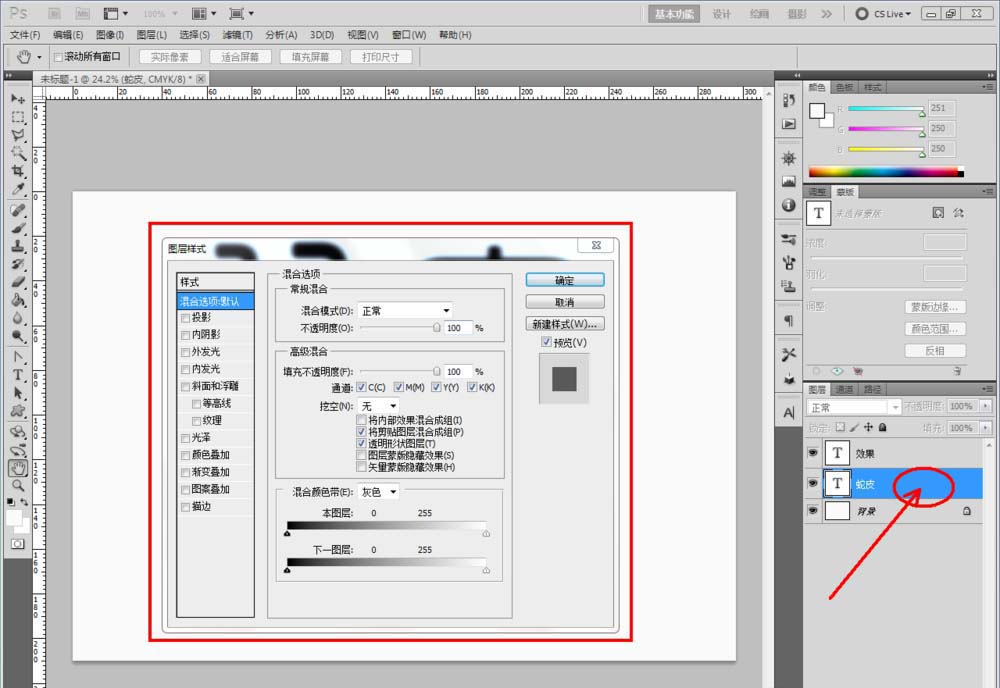This screenshot has width=1000, height=688.
Task: Select the Crop tool
Action: click(18, 171)
